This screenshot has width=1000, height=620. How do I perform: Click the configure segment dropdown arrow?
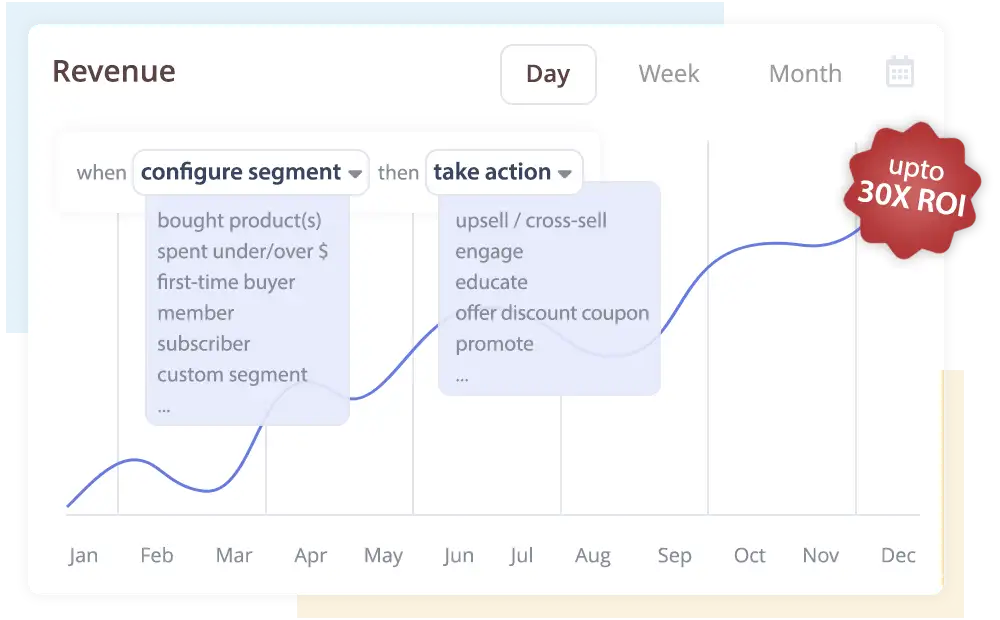(x=357, y=173)
